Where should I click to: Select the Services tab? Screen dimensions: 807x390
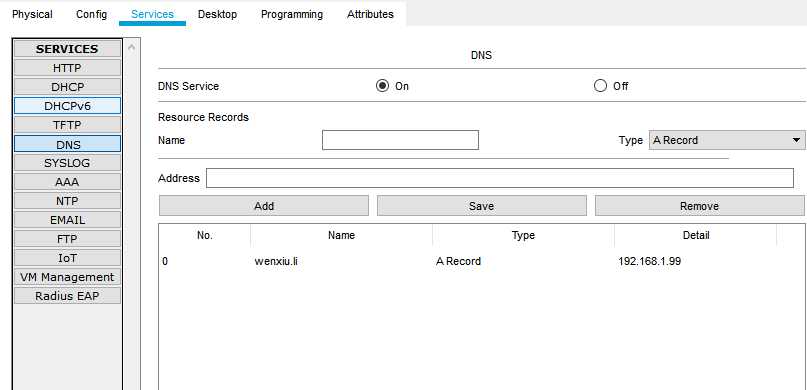click(x=152, y=14)
